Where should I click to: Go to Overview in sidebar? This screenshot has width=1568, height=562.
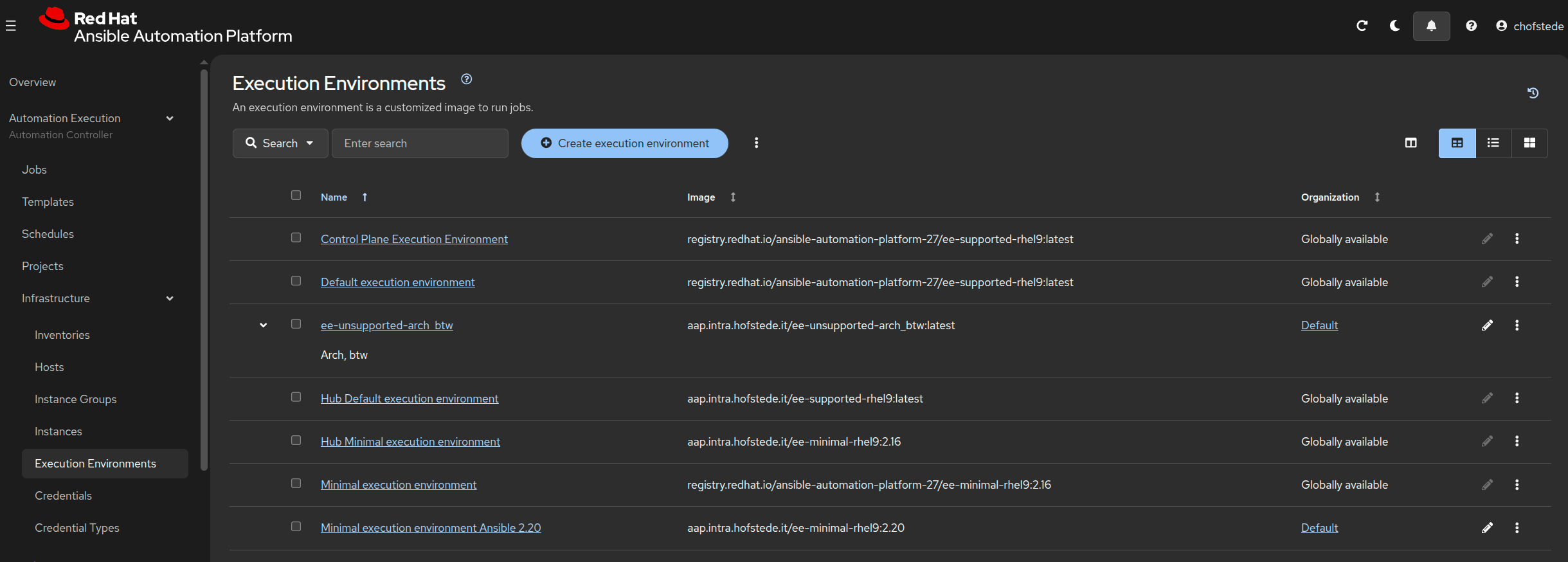tap(32, 82)
